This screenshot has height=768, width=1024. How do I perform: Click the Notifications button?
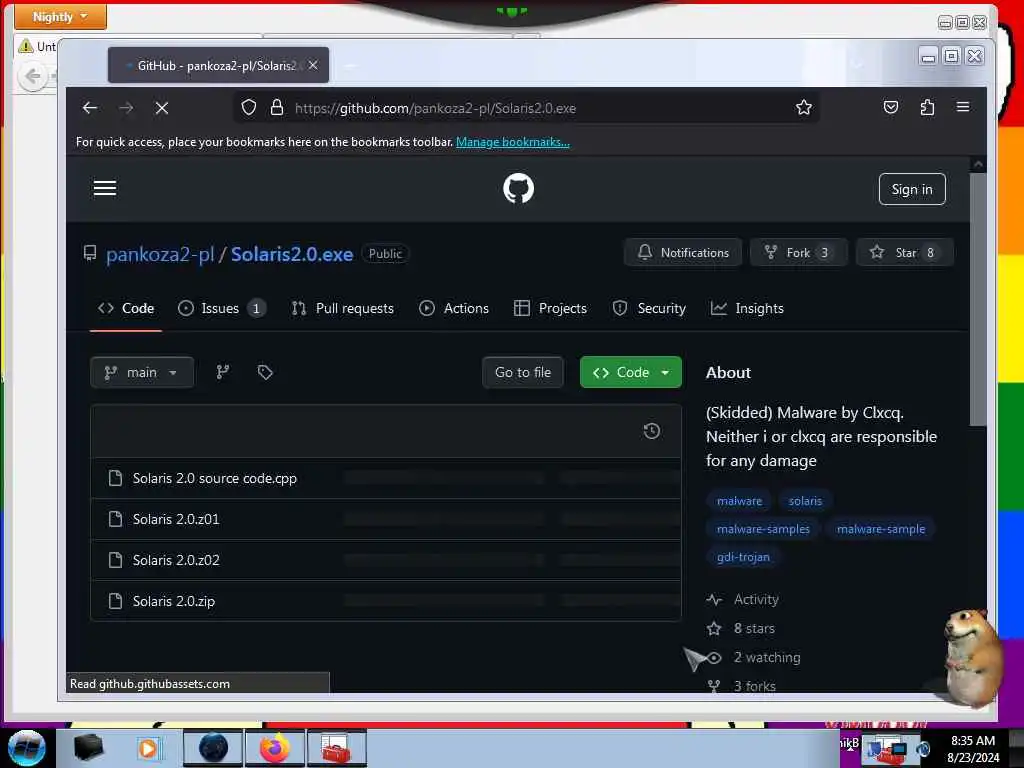click(x=683, y=253)
